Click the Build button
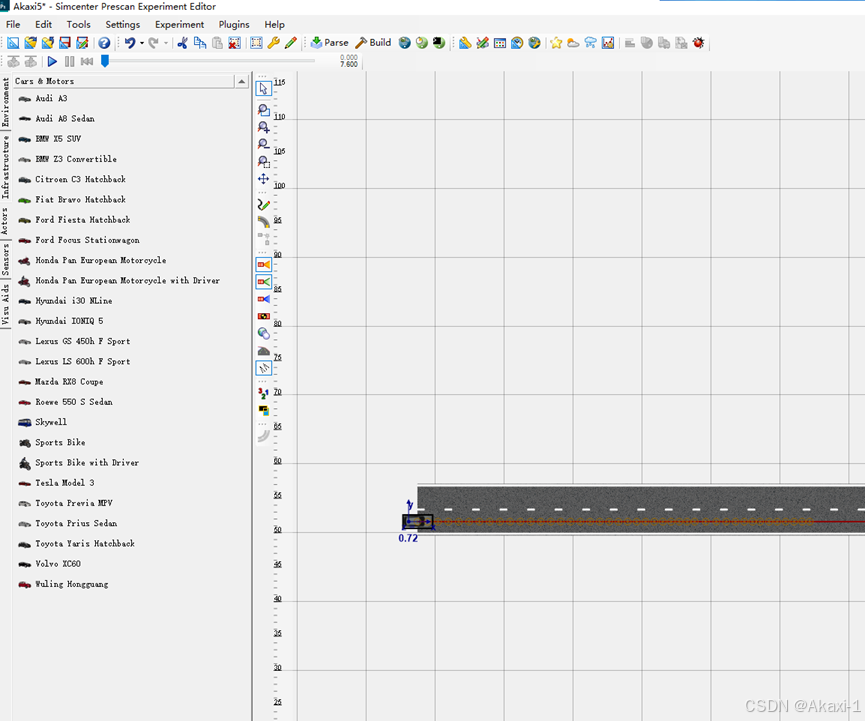 click(373, 42)
